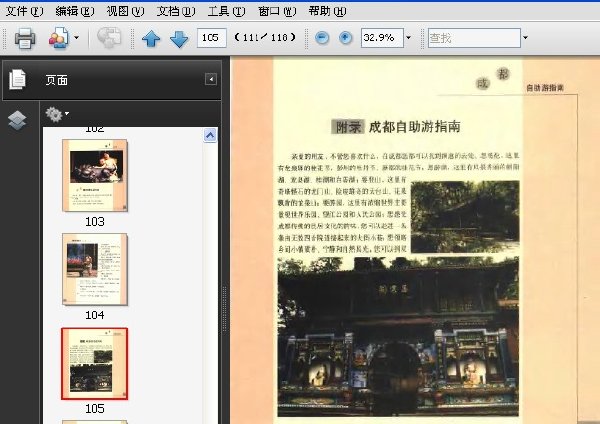Image resolution: width=600 pixels, height=424 pixels.
Task: Expand the collaborate icon dropdown arrow
Action: pyautogui.click(x=76, y=38)
